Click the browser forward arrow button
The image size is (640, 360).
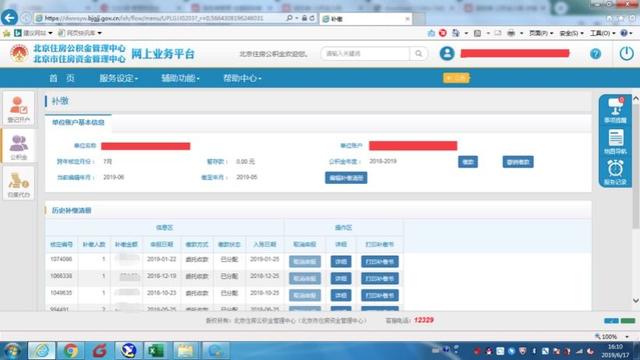click(x=26, y=18)
